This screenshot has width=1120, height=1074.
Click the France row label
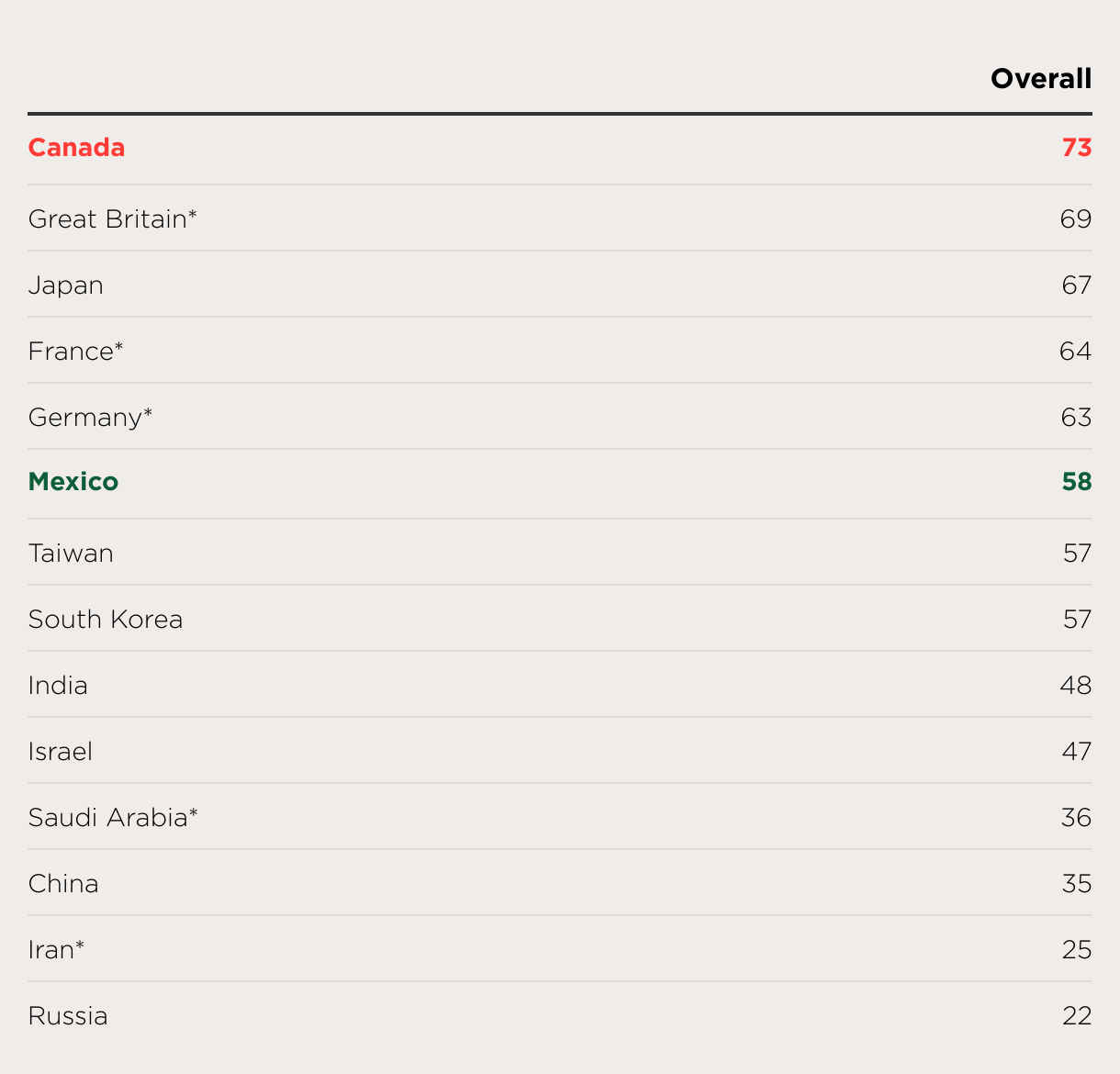pos(75,352)
